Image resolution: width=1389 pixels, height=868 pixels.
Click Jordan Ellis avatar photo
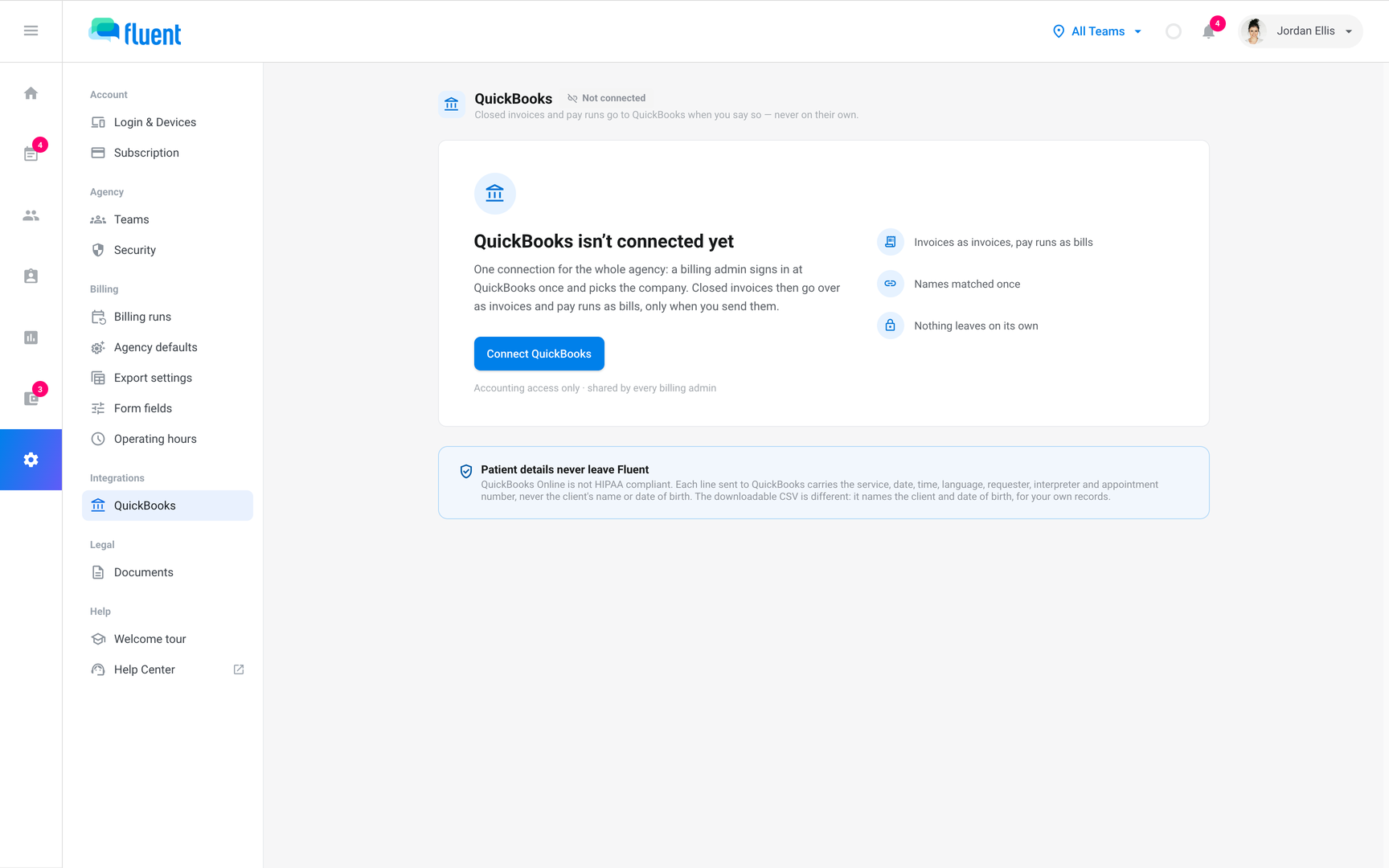[x=1254, y=31]
